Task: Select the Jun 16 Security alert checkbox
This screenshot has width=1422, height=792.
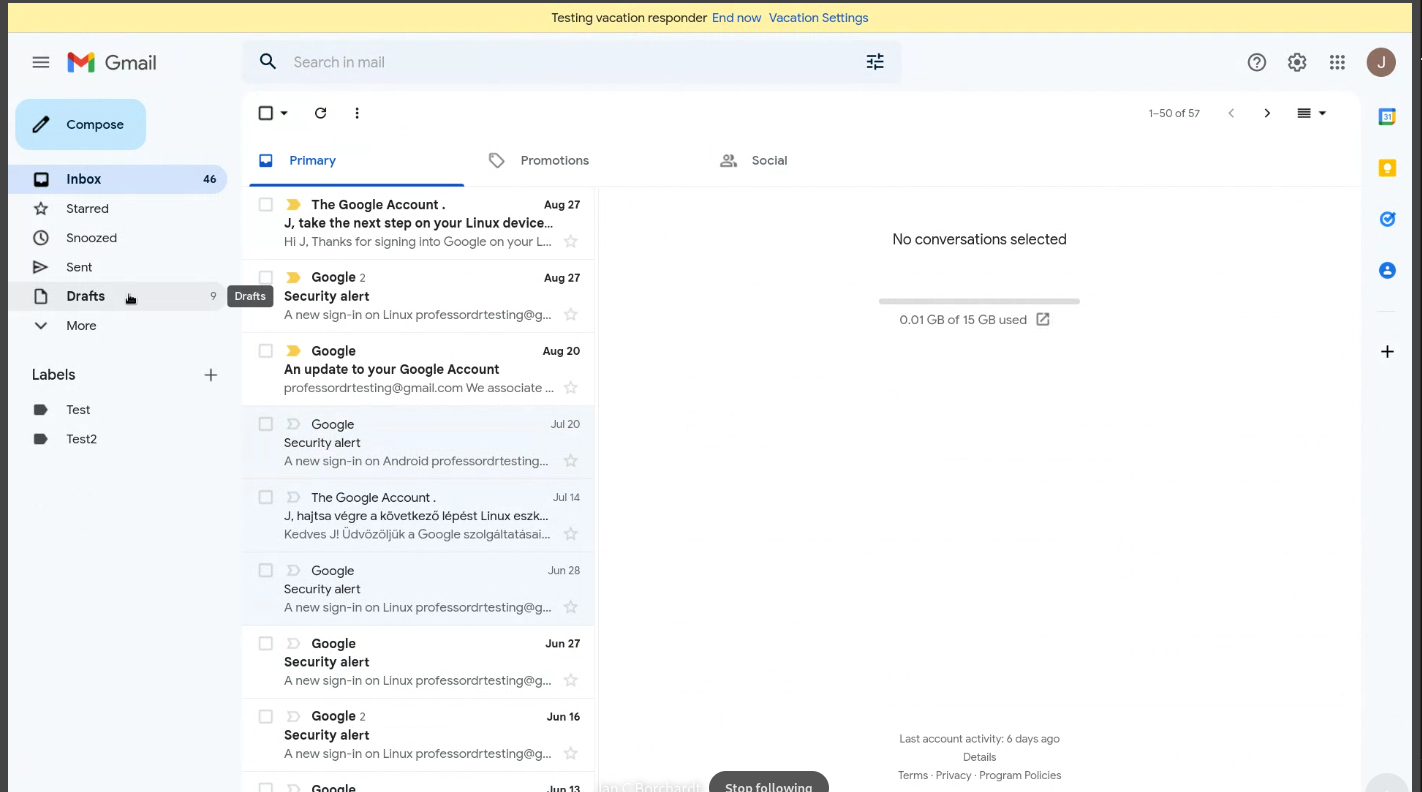Action: click(x=266, y=716)
